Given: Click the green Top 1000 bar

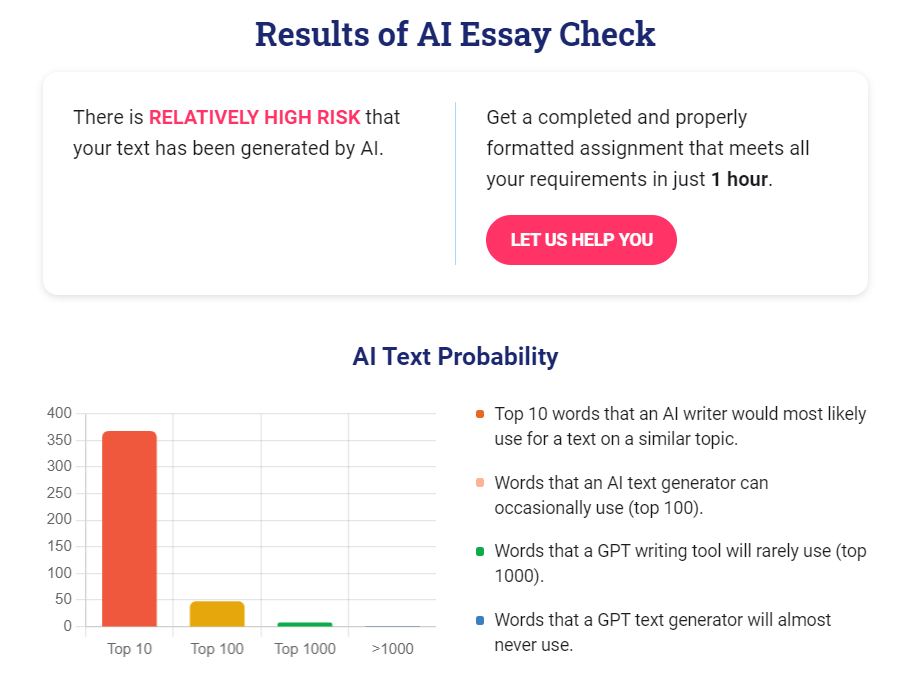Looking at the screenshot, I should (x=305, y=624).
